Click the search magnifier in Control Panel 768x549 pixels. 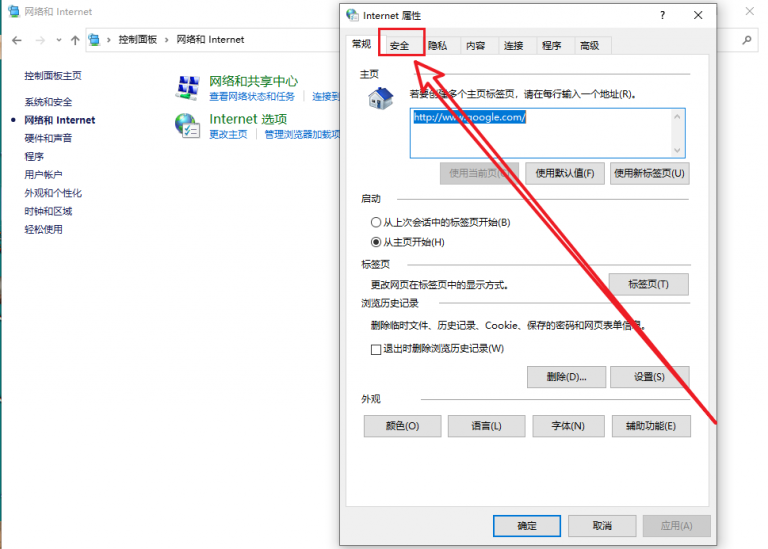coord(746,40)
